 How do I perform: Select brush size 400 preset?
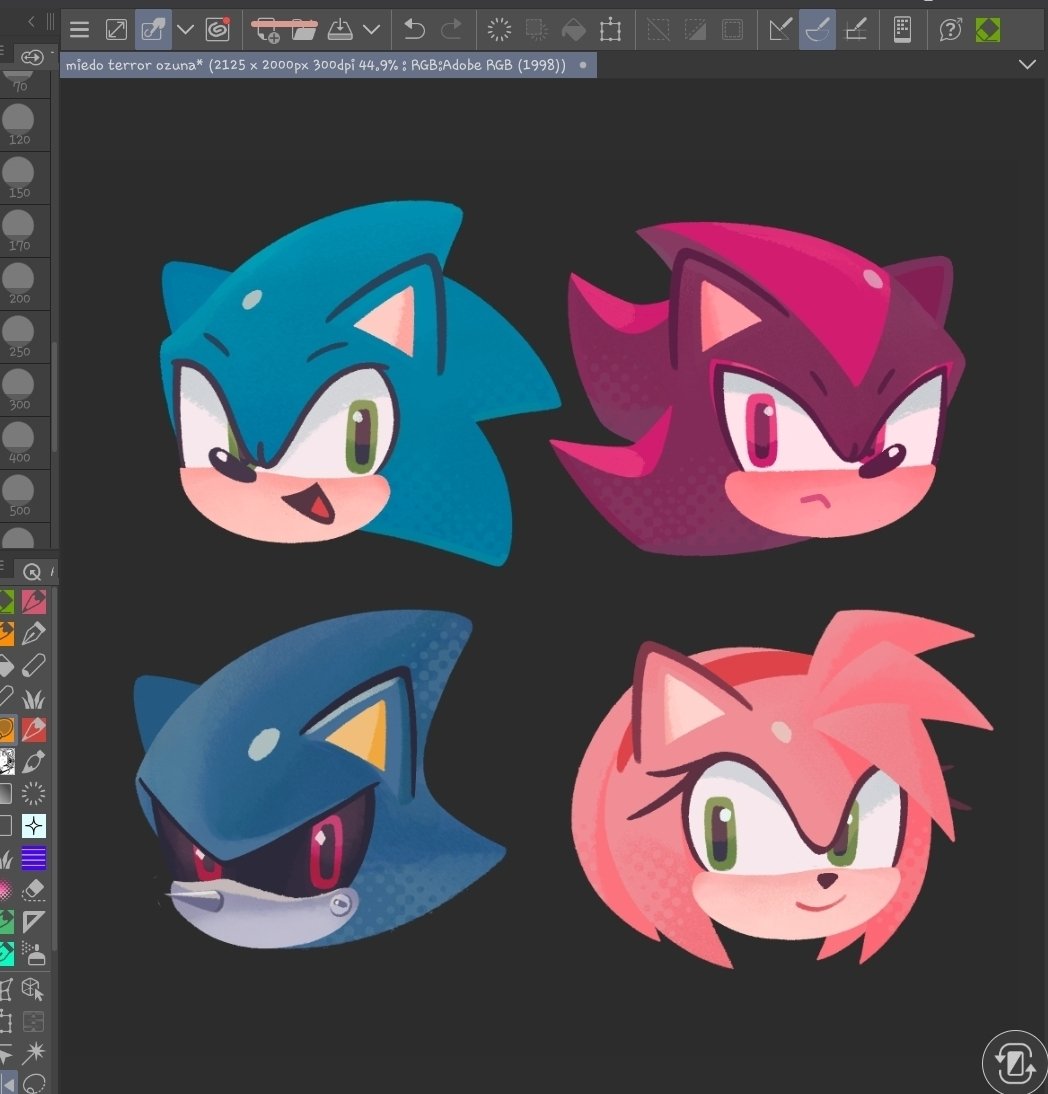pos(19,444)
